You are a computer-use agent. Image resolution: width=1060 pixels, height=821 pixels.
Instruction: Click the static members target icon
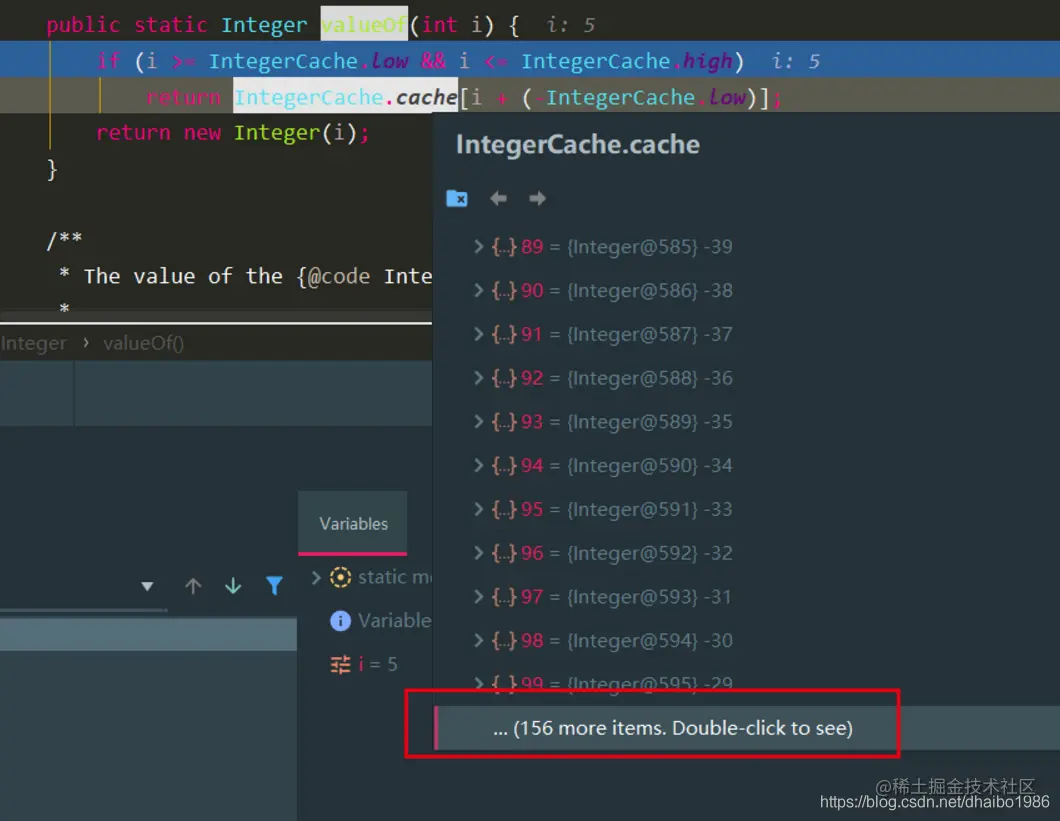pos(340,577)
